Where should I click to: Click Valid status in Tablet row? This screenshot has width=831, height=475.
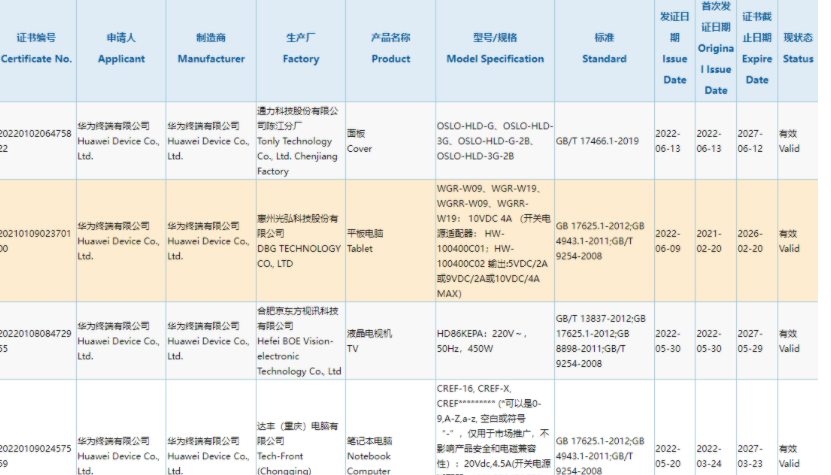pyautogui.click(x=798, y=241)
